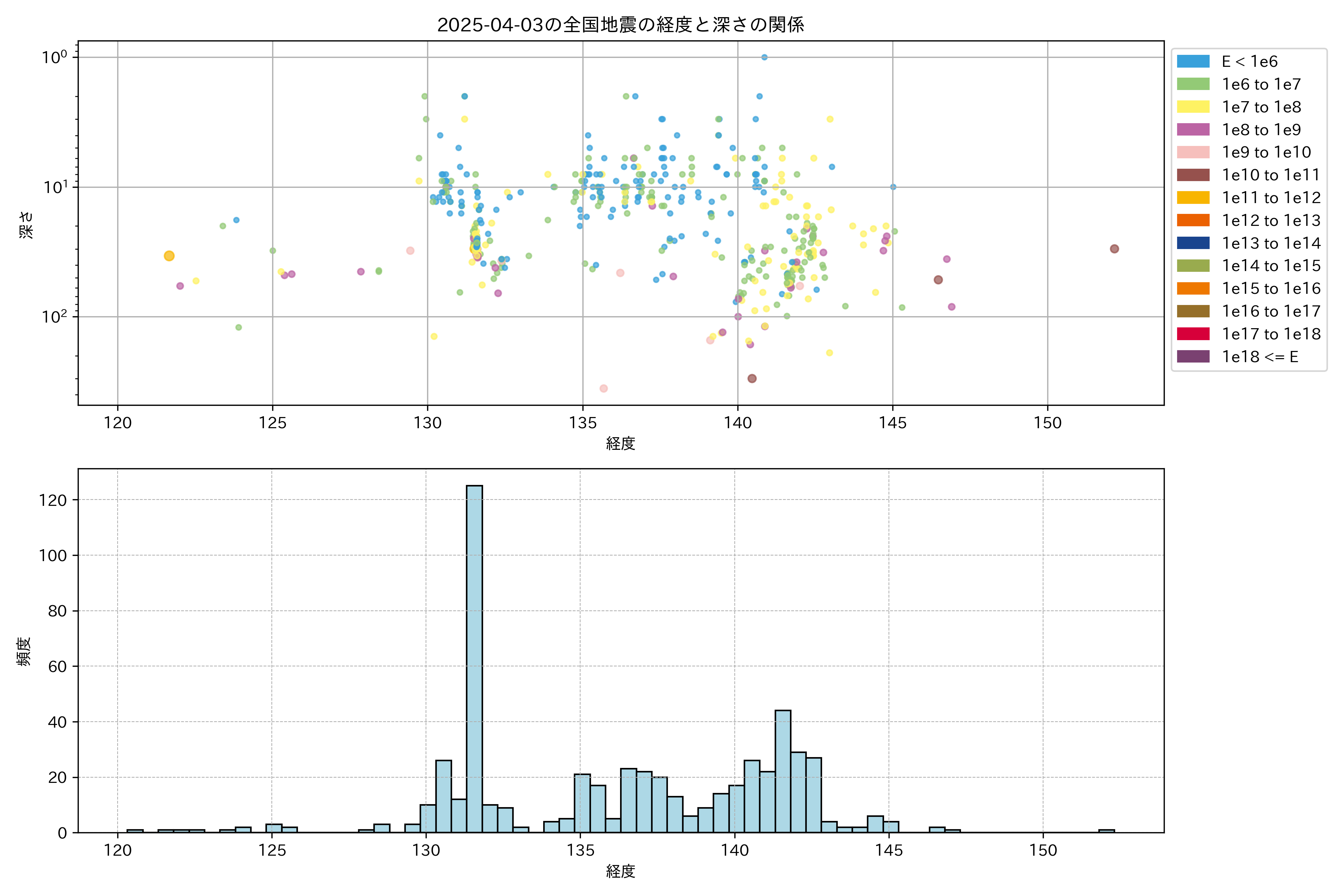Click the chart title text at top
The image size is (1344, 896).
pos(620,25)
